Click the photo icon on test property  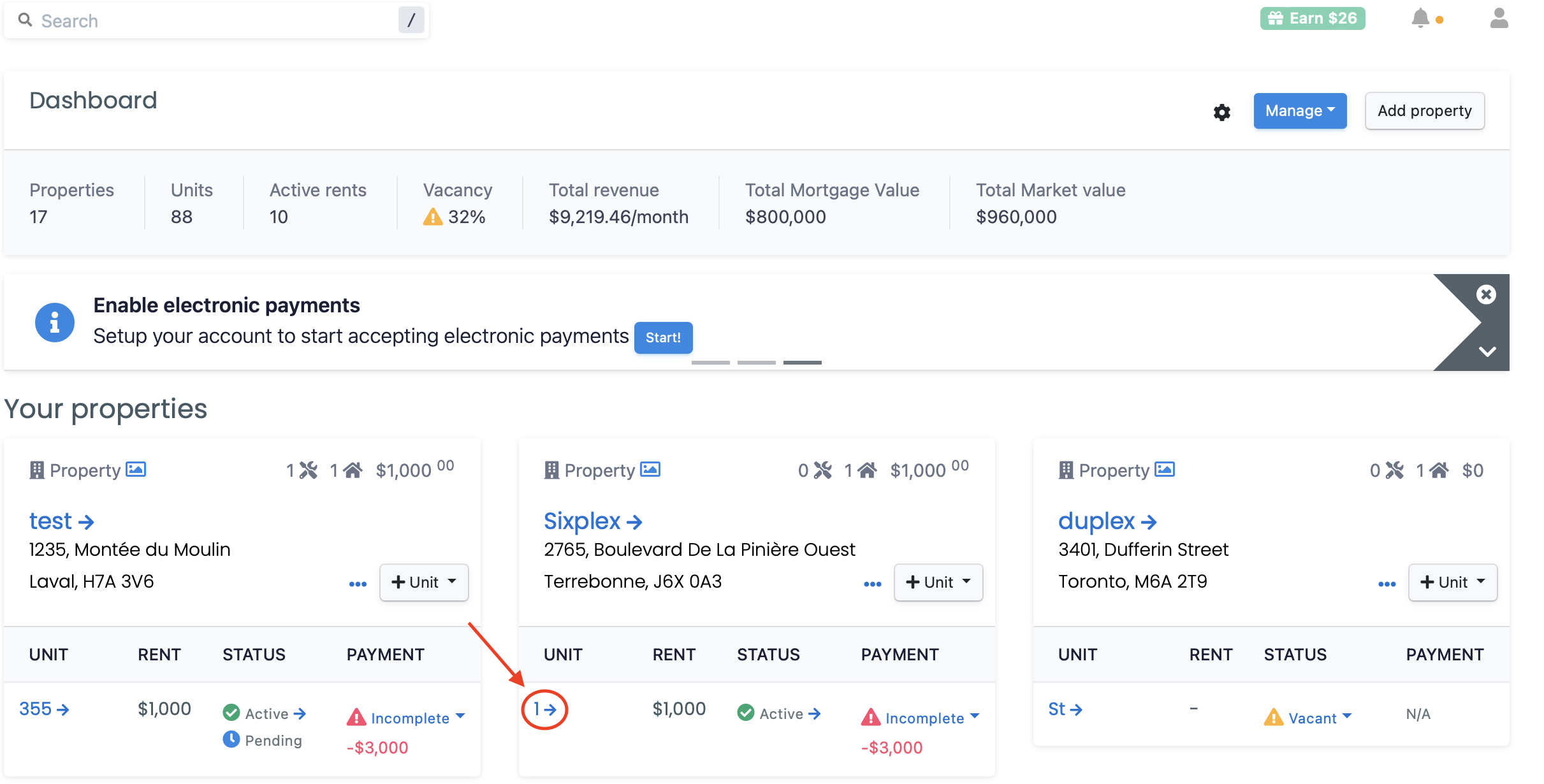[x=136, y=470]
